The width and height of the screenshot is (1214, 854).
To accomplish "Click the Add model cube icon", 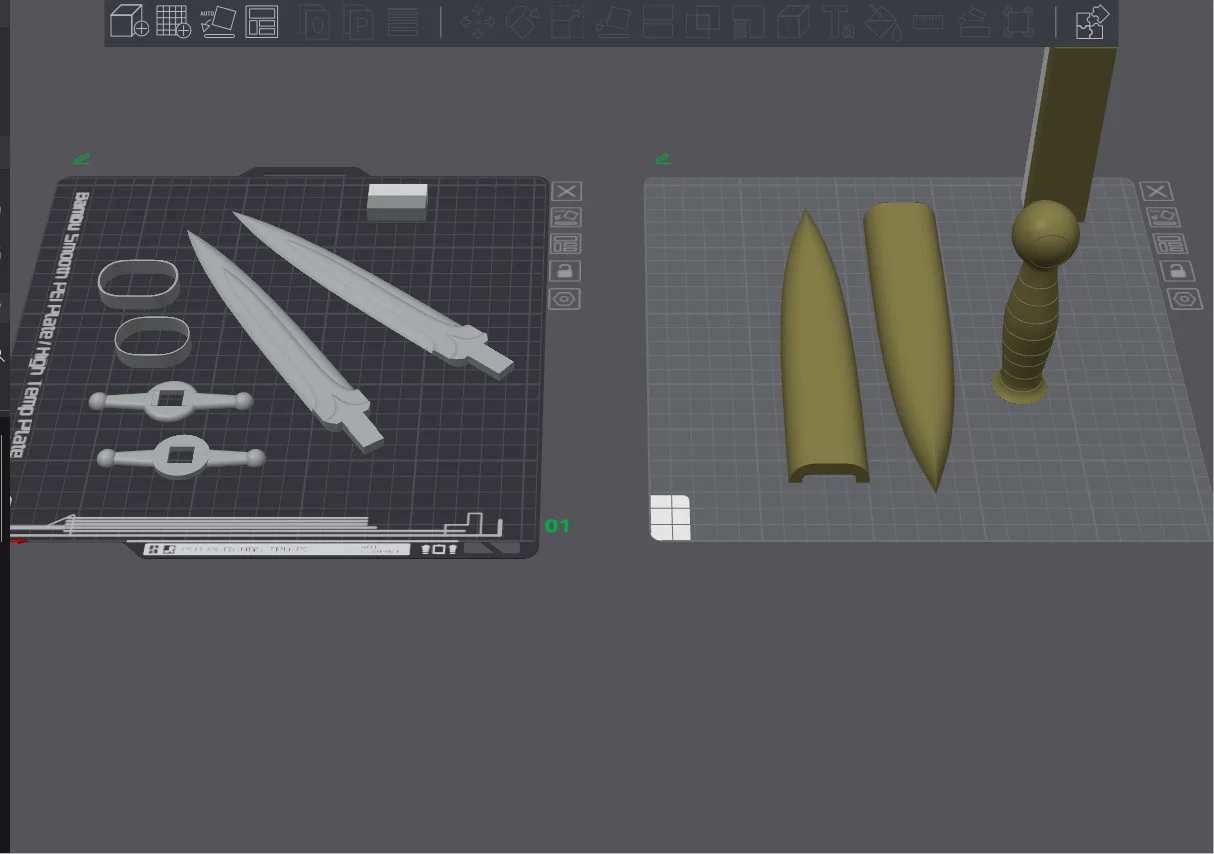I will (128, 21).
